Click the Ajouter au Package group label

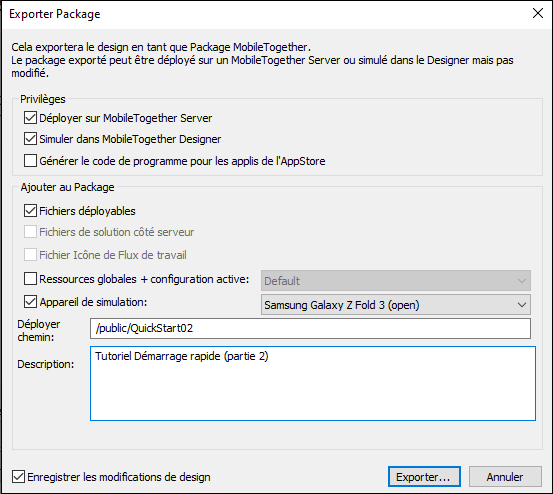coord(67,187)
